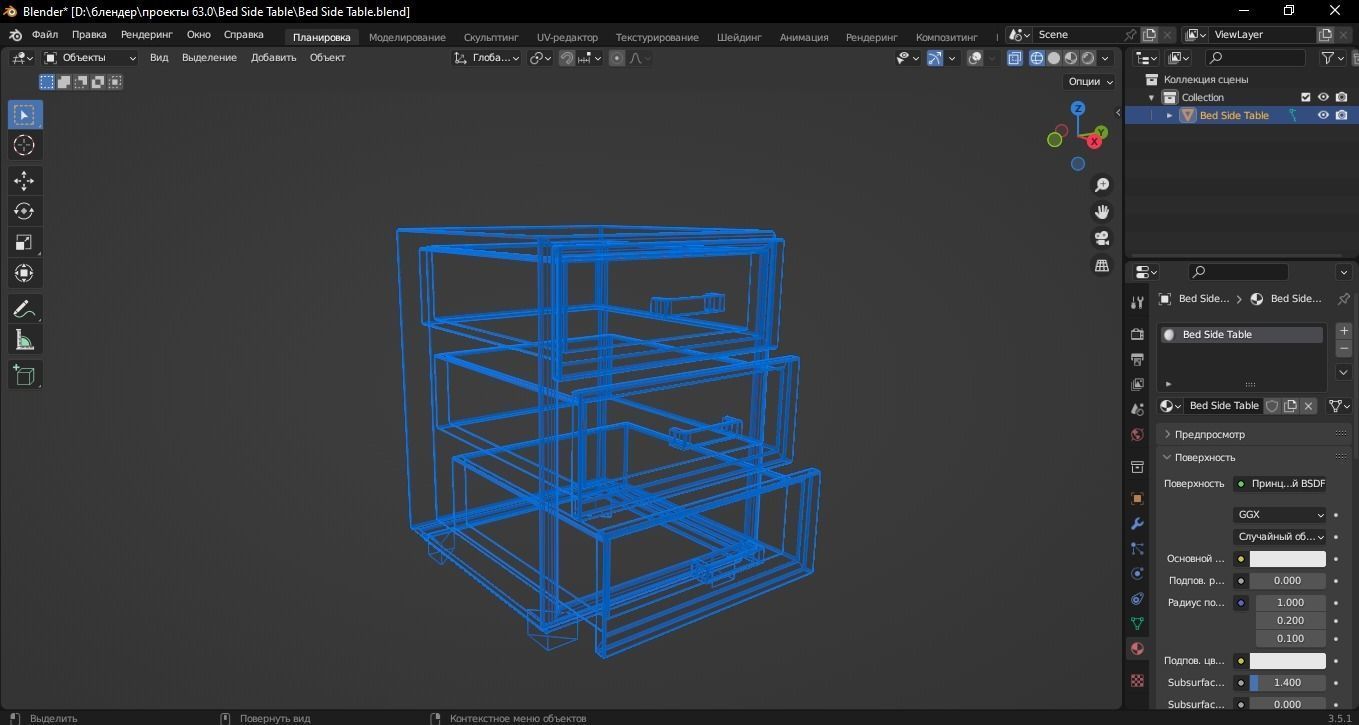Choose the Rotate tool
This screenshot has width=1359, height=725.
[x=24, y=212]
